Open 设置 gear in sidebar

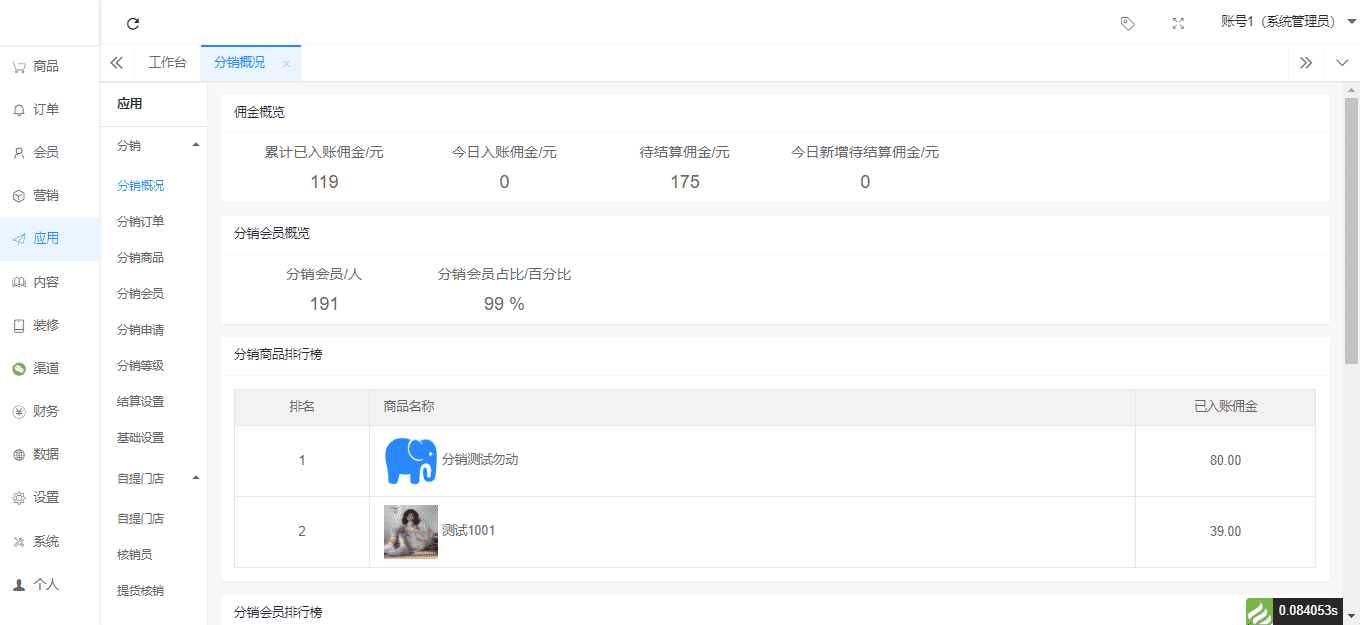45,497
